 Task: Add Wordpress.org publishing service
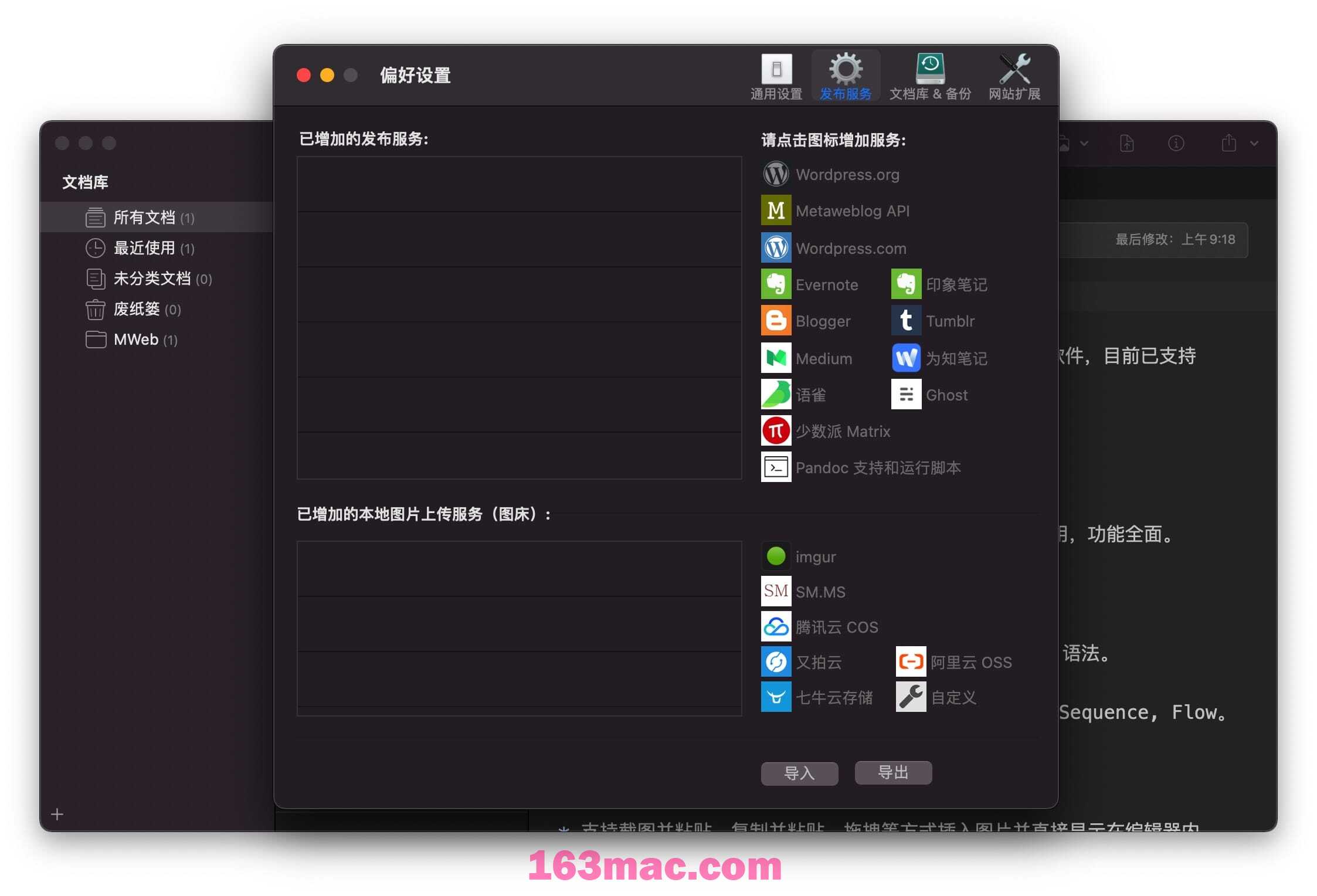776,174
